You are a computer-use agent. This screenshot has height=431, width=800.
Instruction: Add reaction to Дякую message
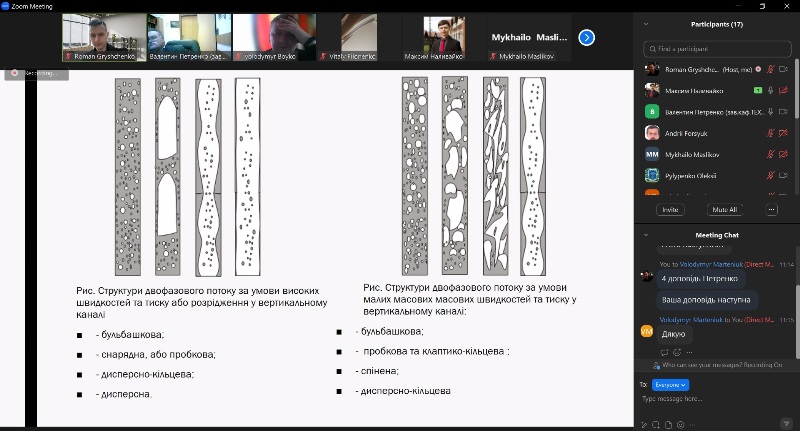coord(677,352)
